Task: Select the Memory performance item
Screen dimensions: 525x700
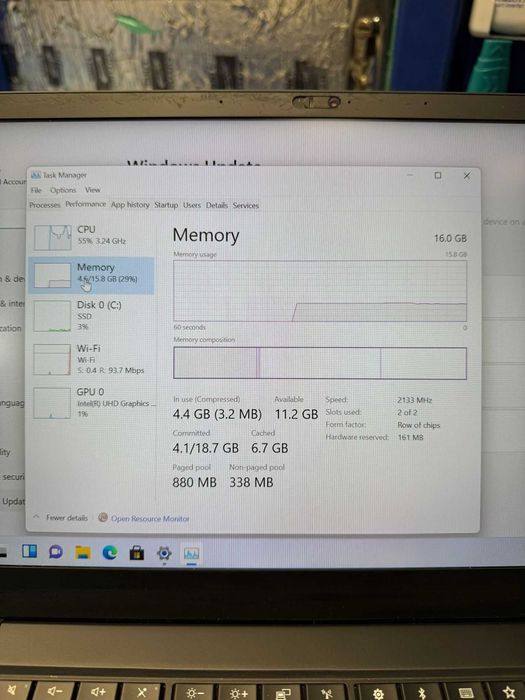Action: coord(92,275)
